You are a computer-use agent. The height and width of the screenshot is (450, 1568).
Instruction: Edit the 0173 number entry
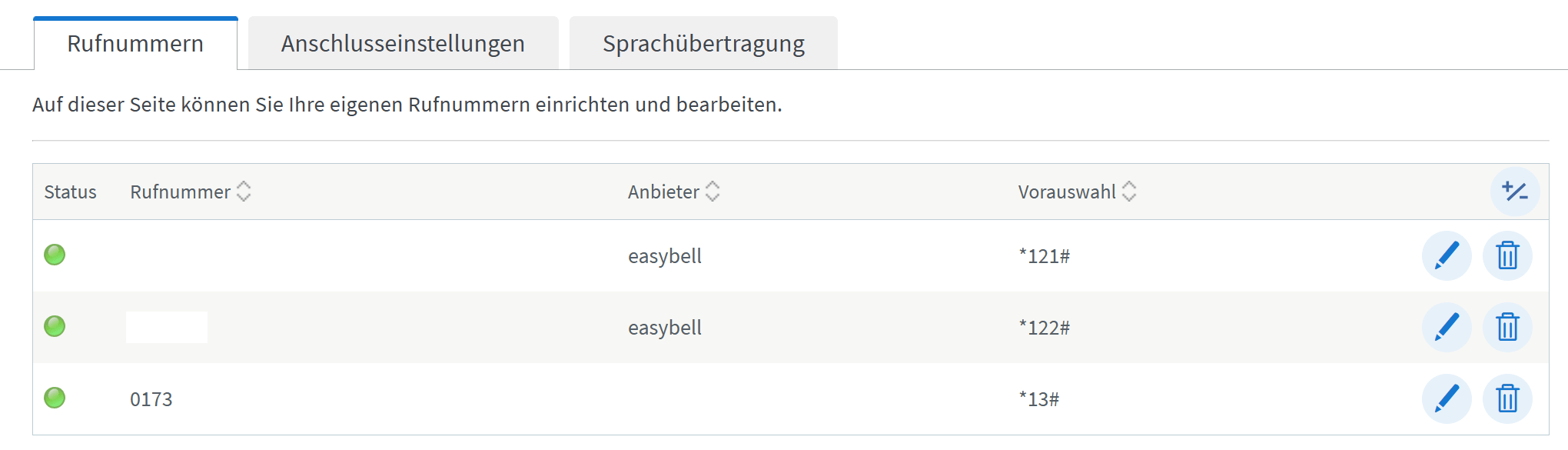pyautogui.click(x=1446, y=398)
